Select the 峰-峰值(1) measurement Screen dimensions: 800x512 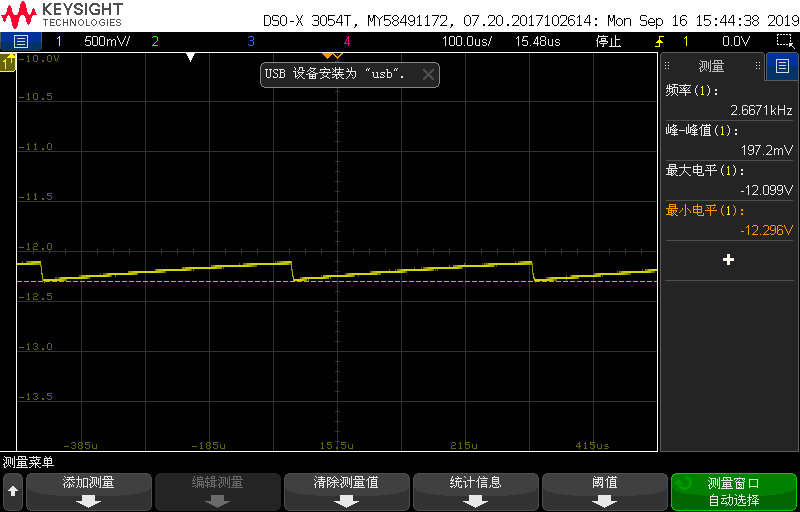[x=729, y=140]
